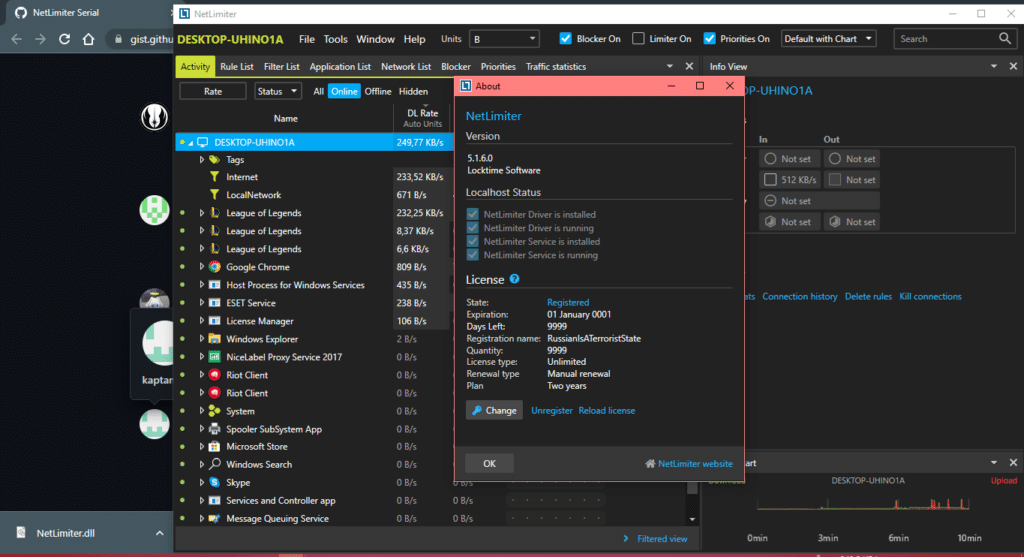1024x557 pixels.
Task: Click the traffic chart for DESKTOP-UHINO1A
Action: (x=863, y=503)
